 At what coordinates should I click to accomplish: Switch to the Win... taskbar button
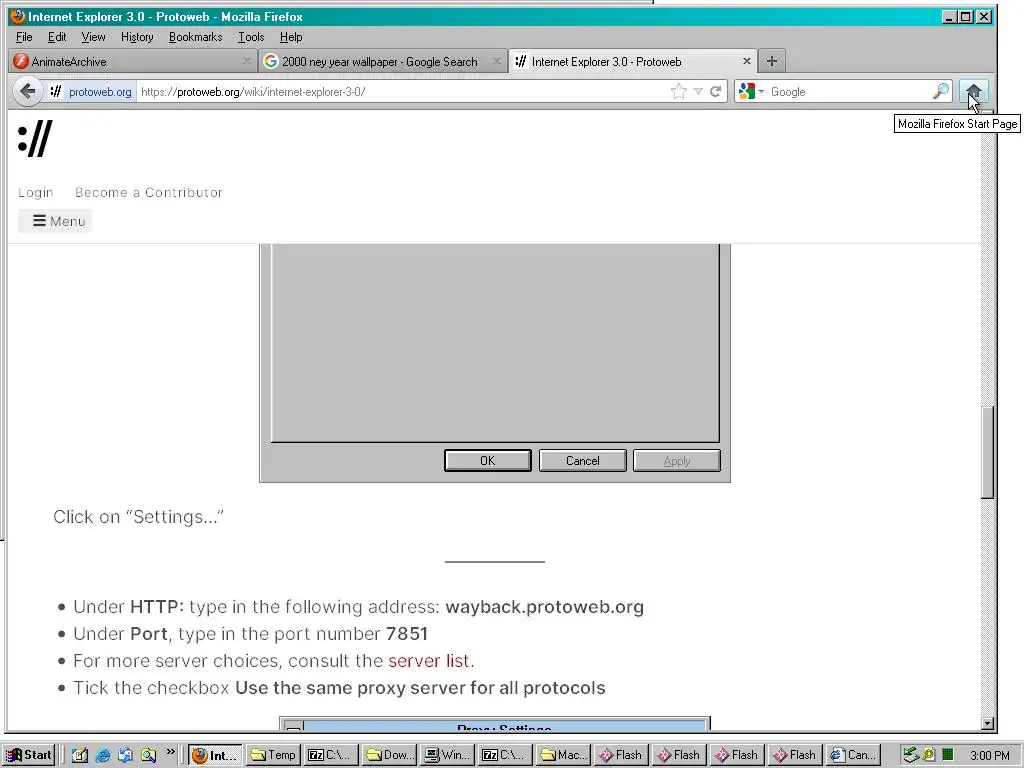(447, 755)
